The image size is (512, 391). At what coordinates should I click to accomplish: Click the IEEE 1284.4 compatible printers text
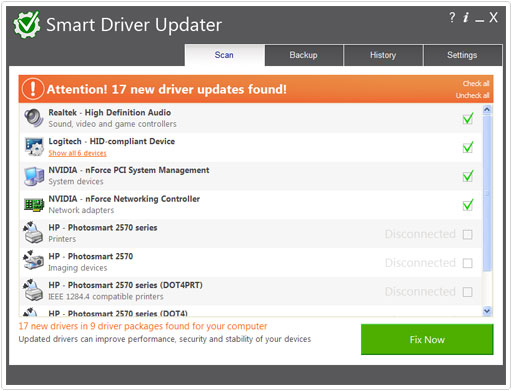(x=106, y=297)
